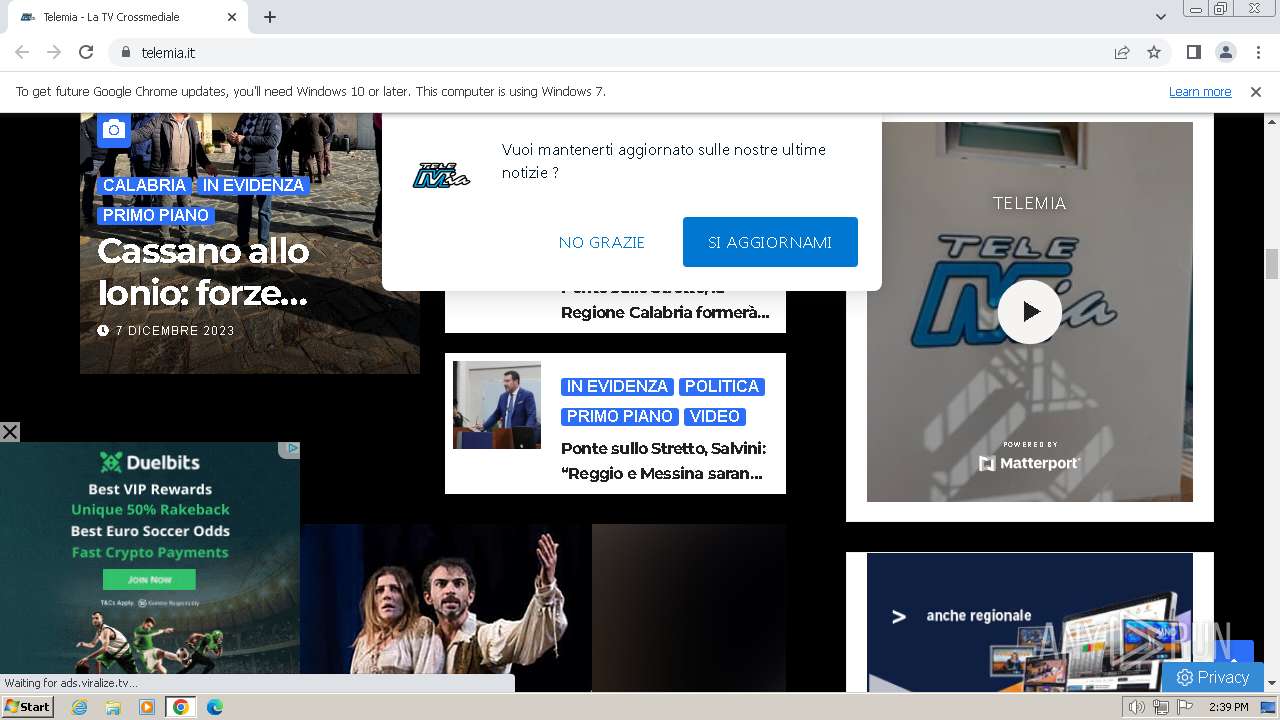1280x720 pixels.
Task: Open the PRIMO PIANO tag on Salvini article
Action: (620, 416)
